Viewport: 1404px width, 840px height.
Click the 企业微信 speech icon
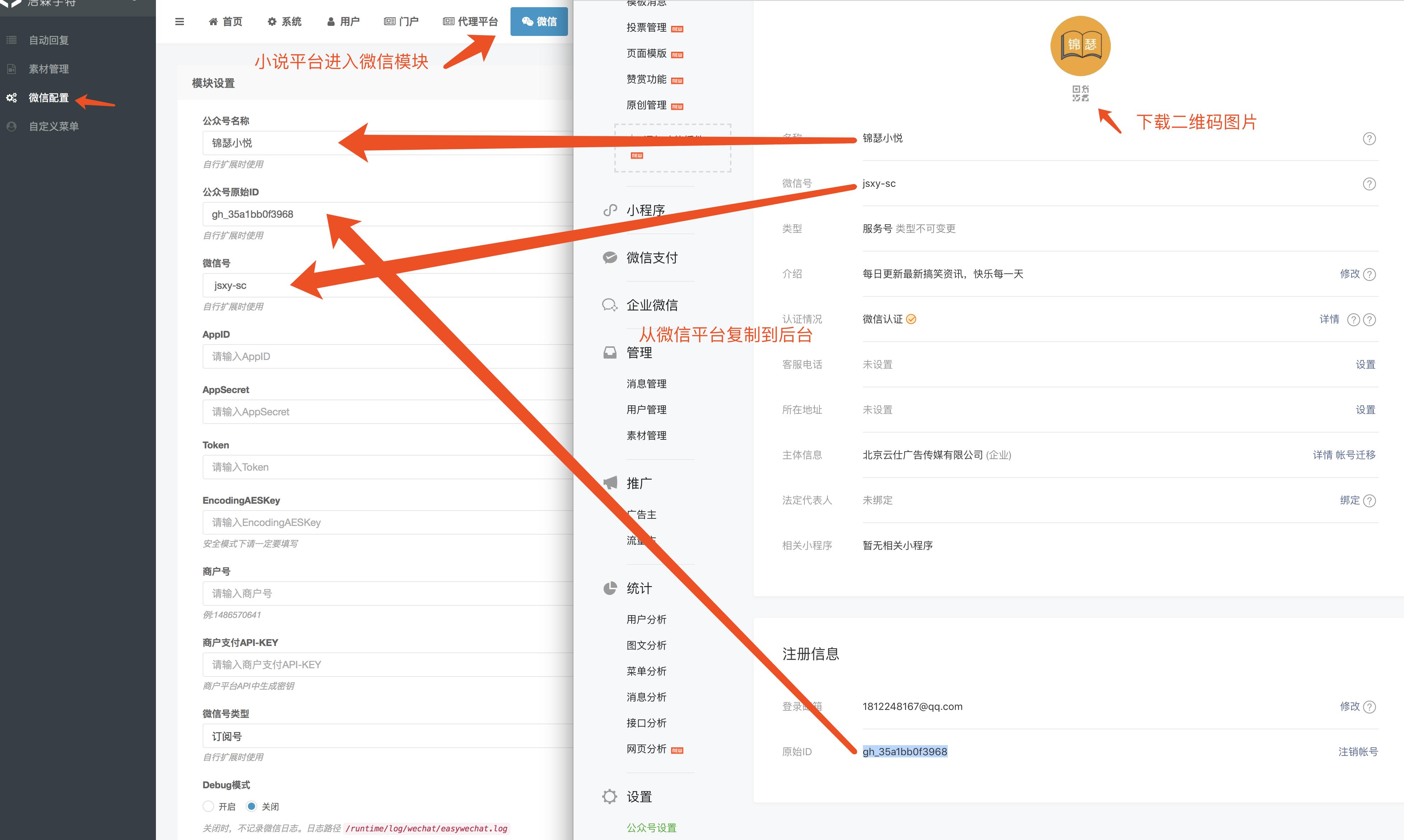pyautogui.click(x=609, y=305)
